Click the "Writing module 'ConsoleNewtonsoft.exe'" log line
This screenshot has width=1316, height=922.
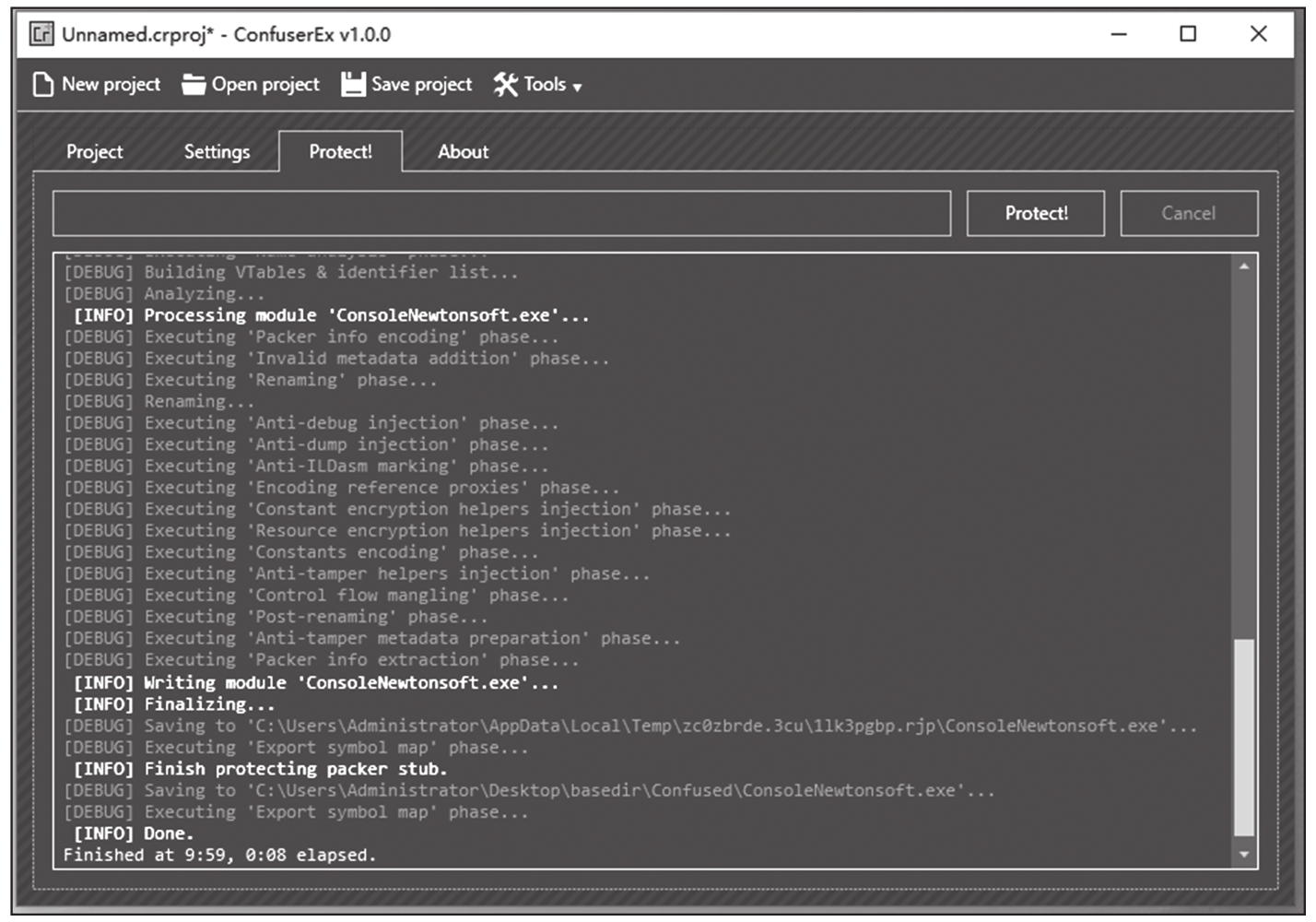click(316, 683)
